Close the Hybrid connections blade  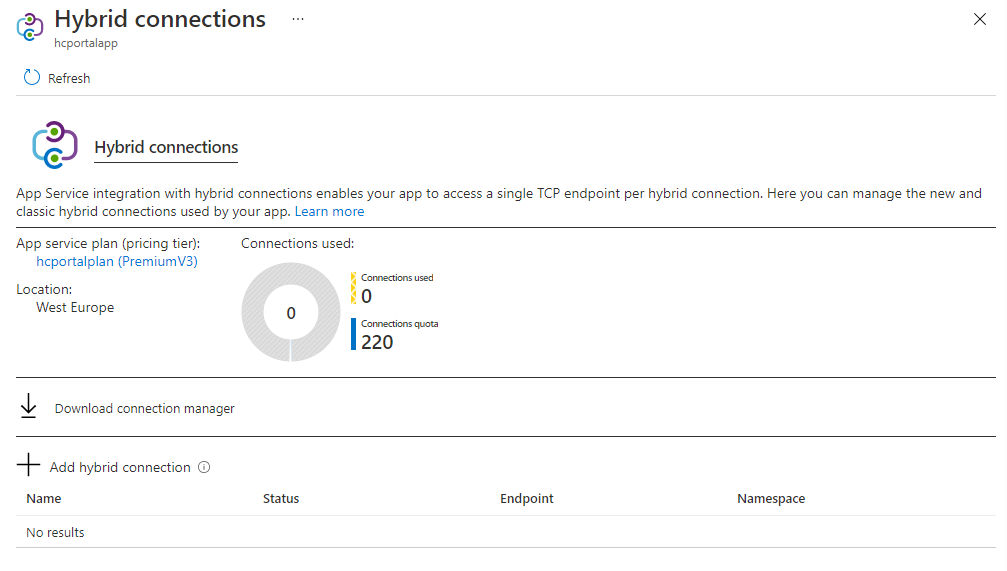tap(980, 19)
